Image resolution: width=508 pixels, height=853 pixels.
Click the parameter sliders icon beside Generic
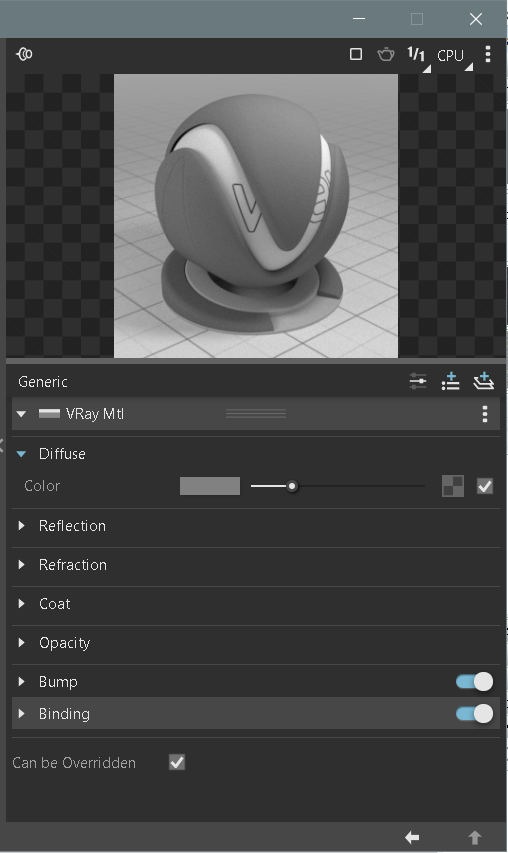(x=418, y=381)
